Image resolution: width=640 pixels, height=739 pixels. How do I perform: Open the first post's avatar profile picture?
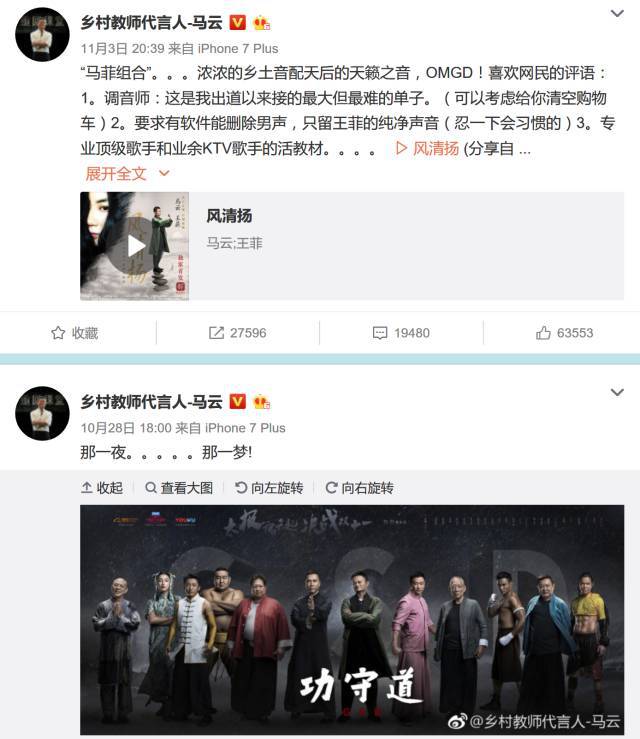(42, 34)
